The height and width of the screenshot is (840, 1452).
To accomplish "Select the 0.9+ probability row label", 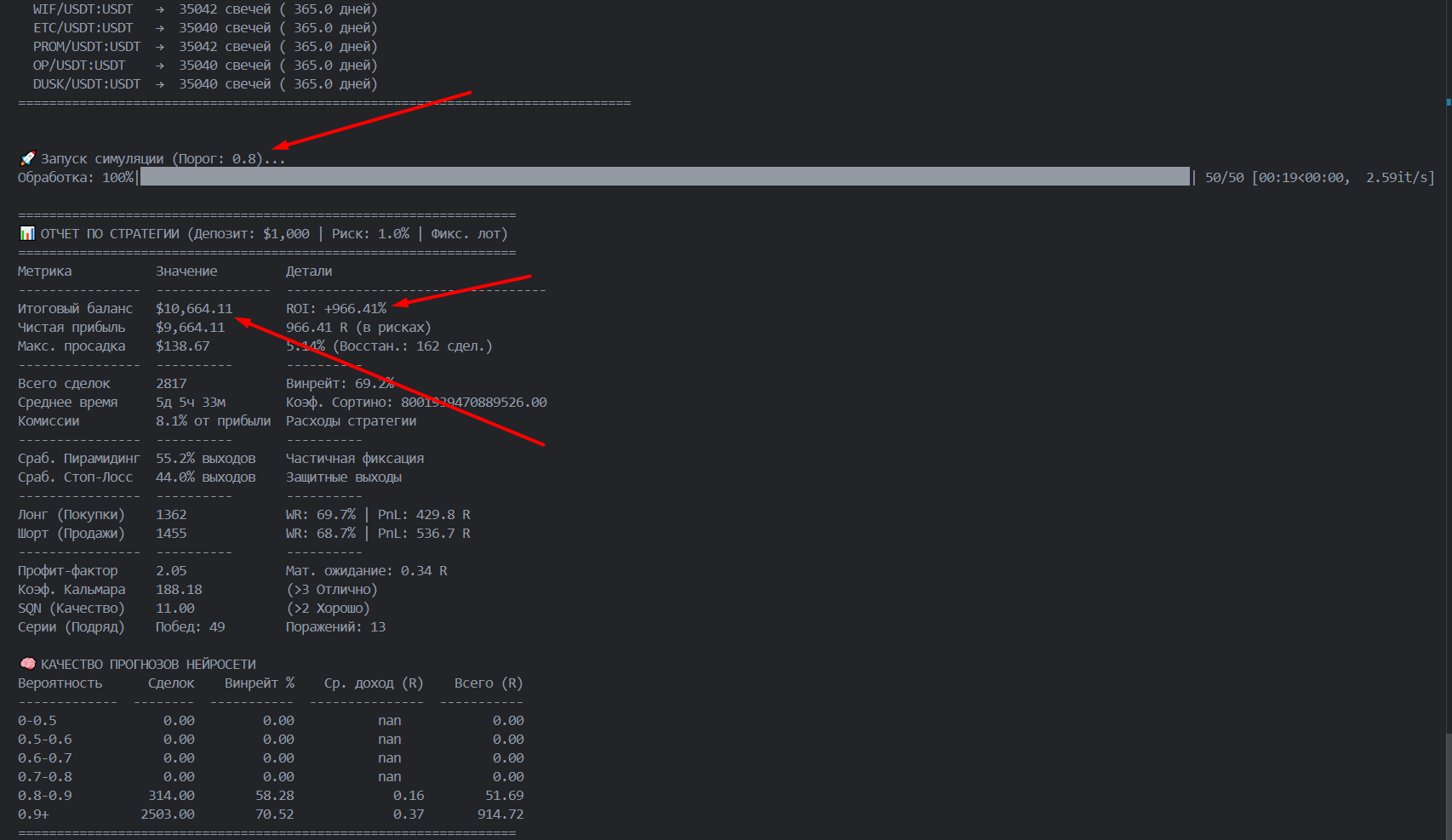I will point(33,814).
